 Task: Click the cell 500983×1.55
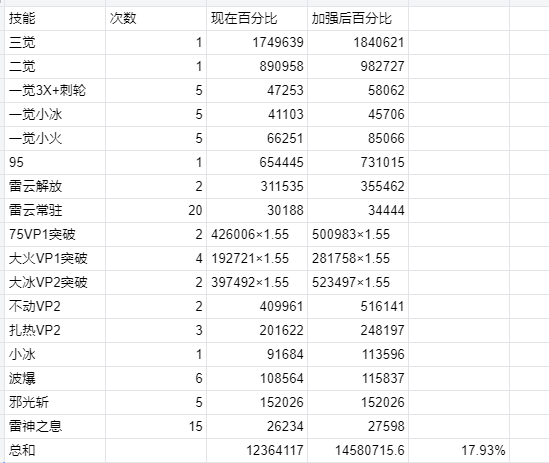(x=358, y=234)
